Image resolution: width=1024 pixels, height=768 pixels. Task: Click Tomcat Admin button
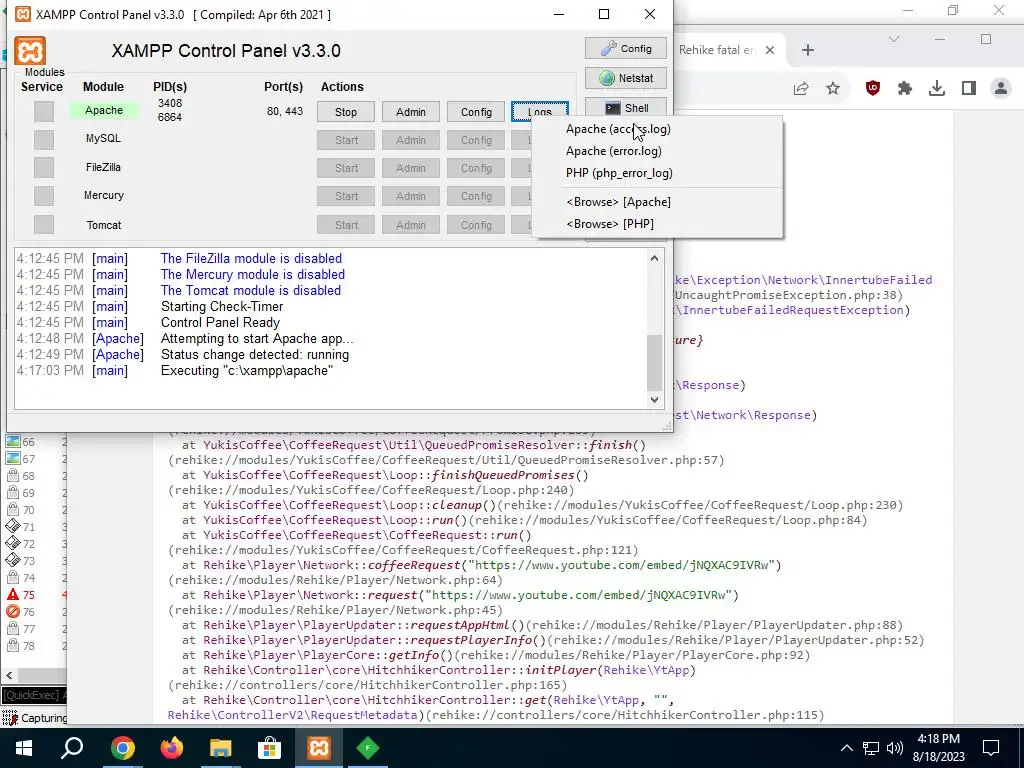pyautogui.click(x=411, y=225)
